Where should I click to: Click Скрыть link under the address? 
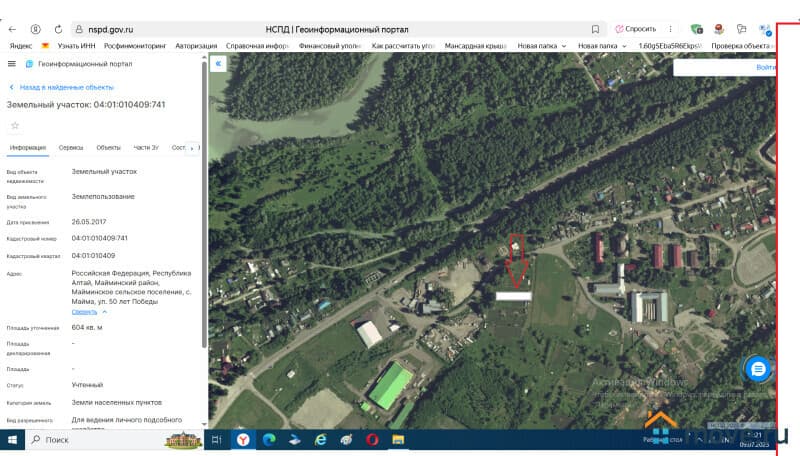coord(84,312)
